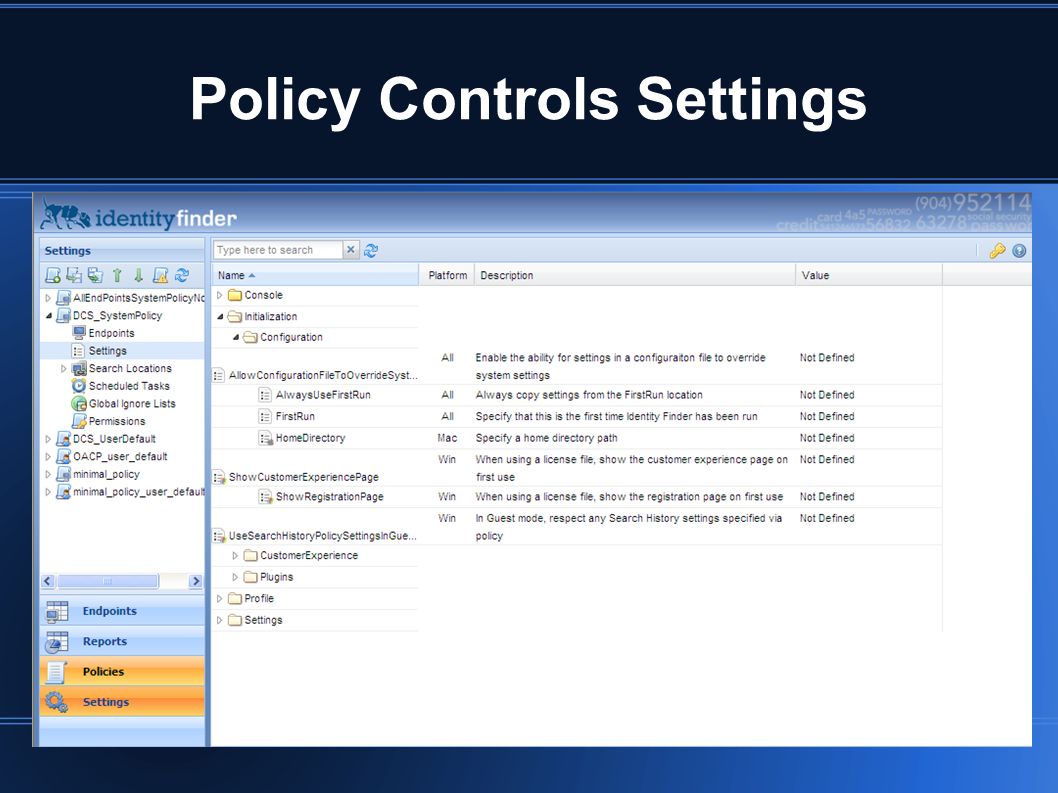
Task: Select Permissions in tree
Action: pos(117,421)
